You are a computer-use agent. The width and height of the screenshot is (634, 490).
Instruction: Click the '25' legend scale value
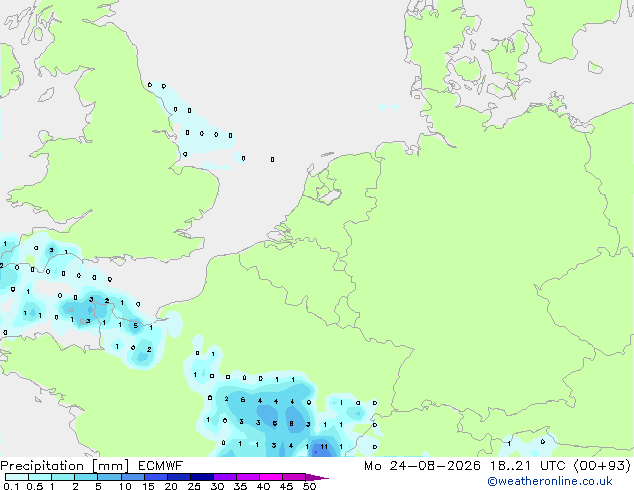point(194,486)
